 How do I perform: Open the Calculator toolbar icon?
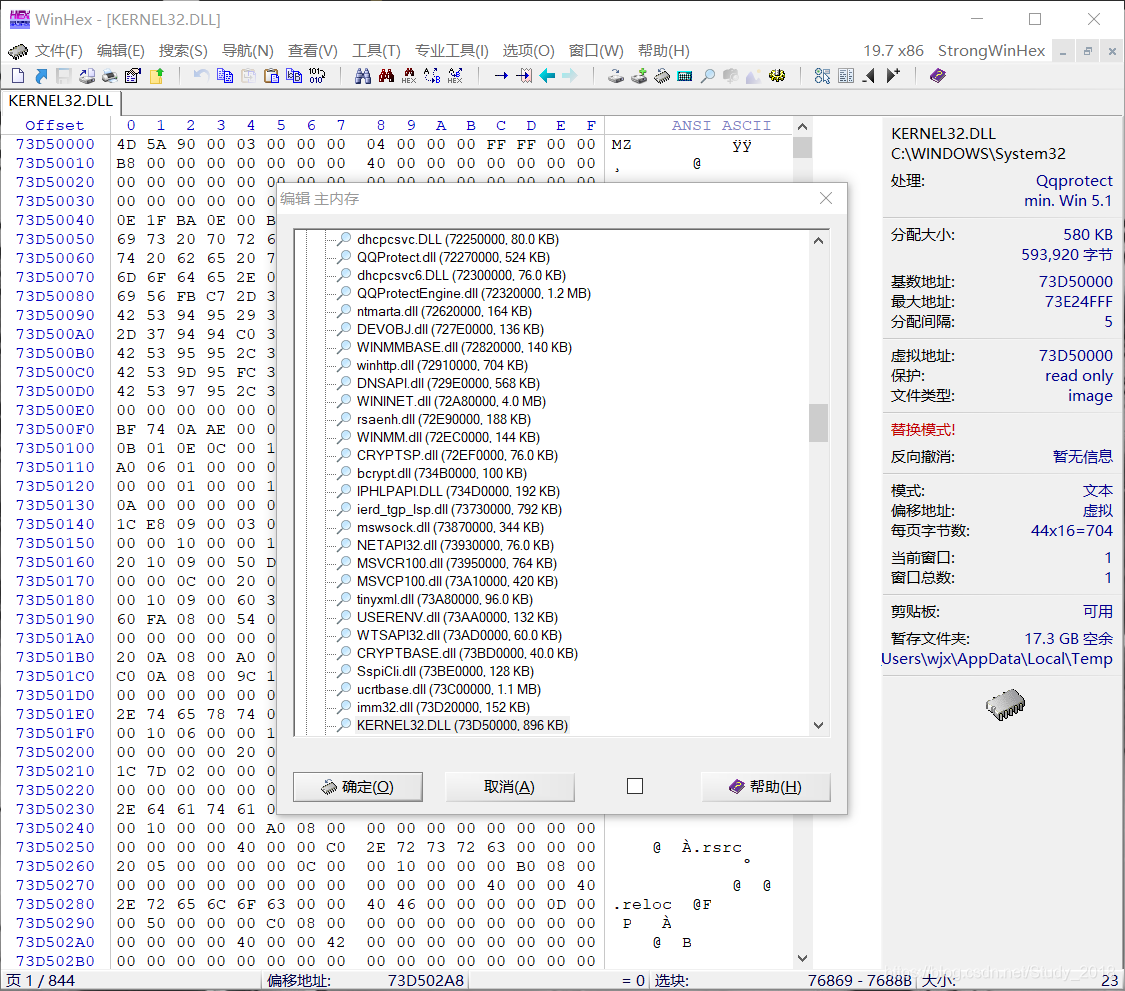684,75
